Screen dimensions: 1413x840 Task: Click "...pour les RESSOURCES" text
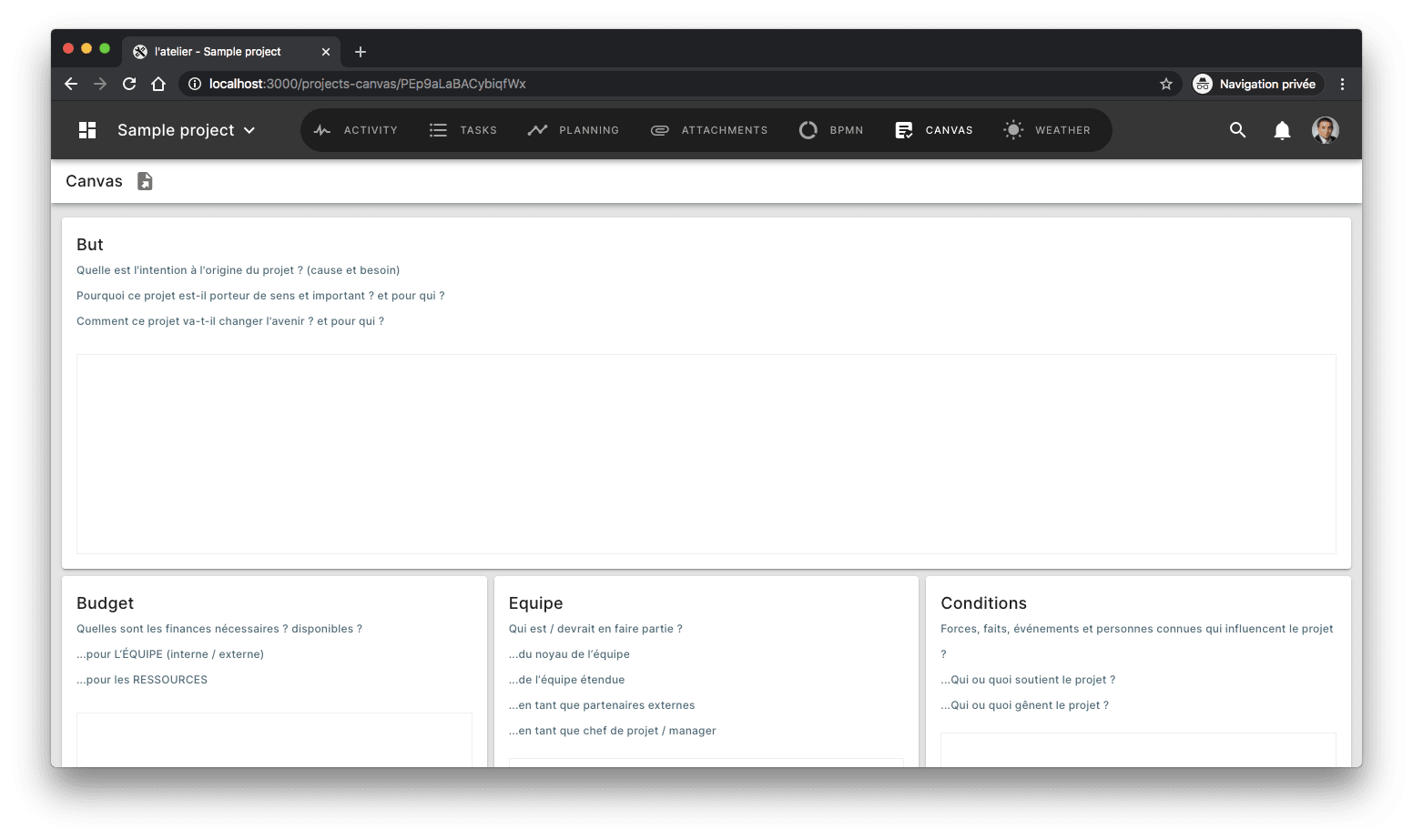tap(142, 680)
